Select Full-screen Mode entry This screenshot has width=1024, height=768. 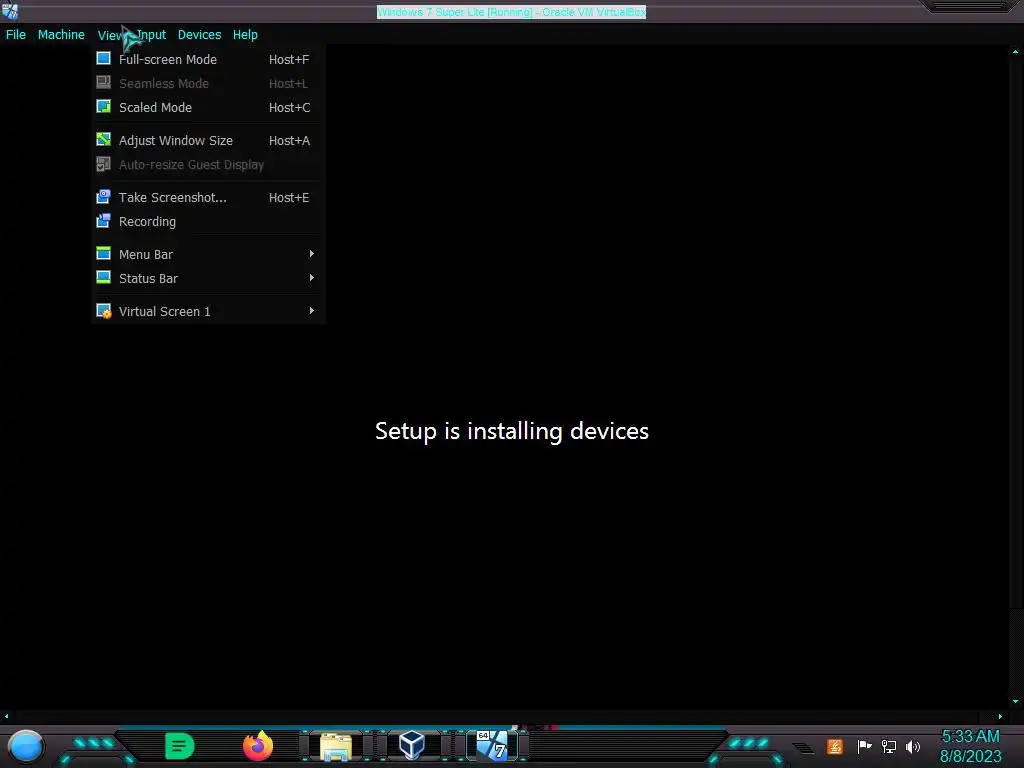[x=208, y=59]
